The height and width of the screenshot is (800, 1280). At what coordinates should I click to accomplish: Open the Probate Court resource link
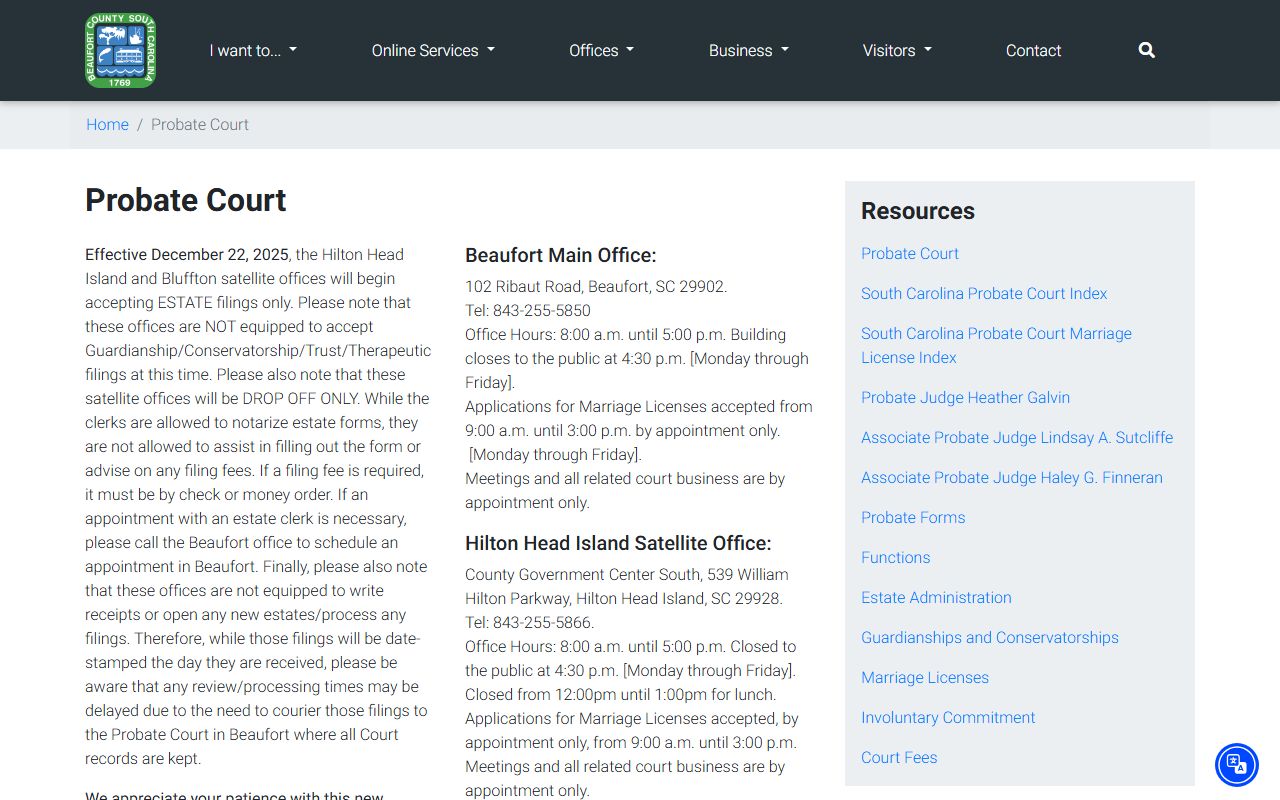910,253
